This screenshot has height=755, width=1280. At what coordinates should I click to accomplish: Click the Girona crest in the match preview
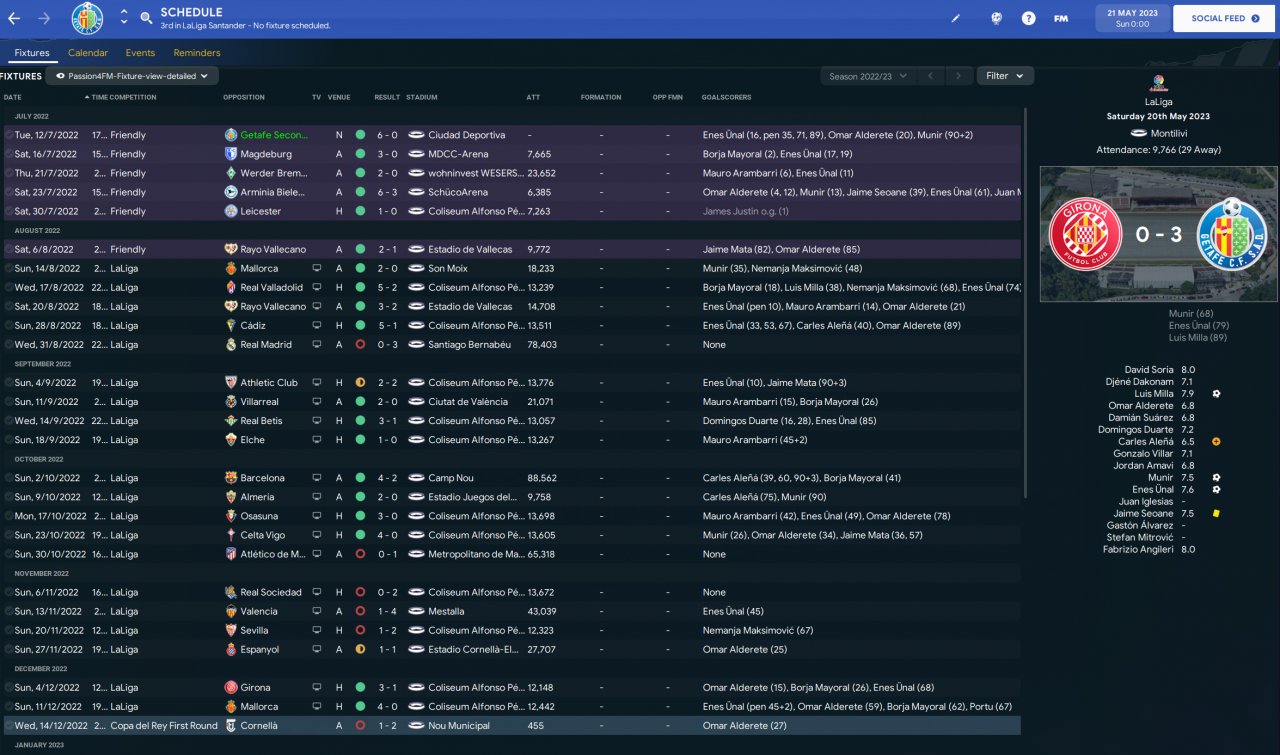[x=1084, y=234]
